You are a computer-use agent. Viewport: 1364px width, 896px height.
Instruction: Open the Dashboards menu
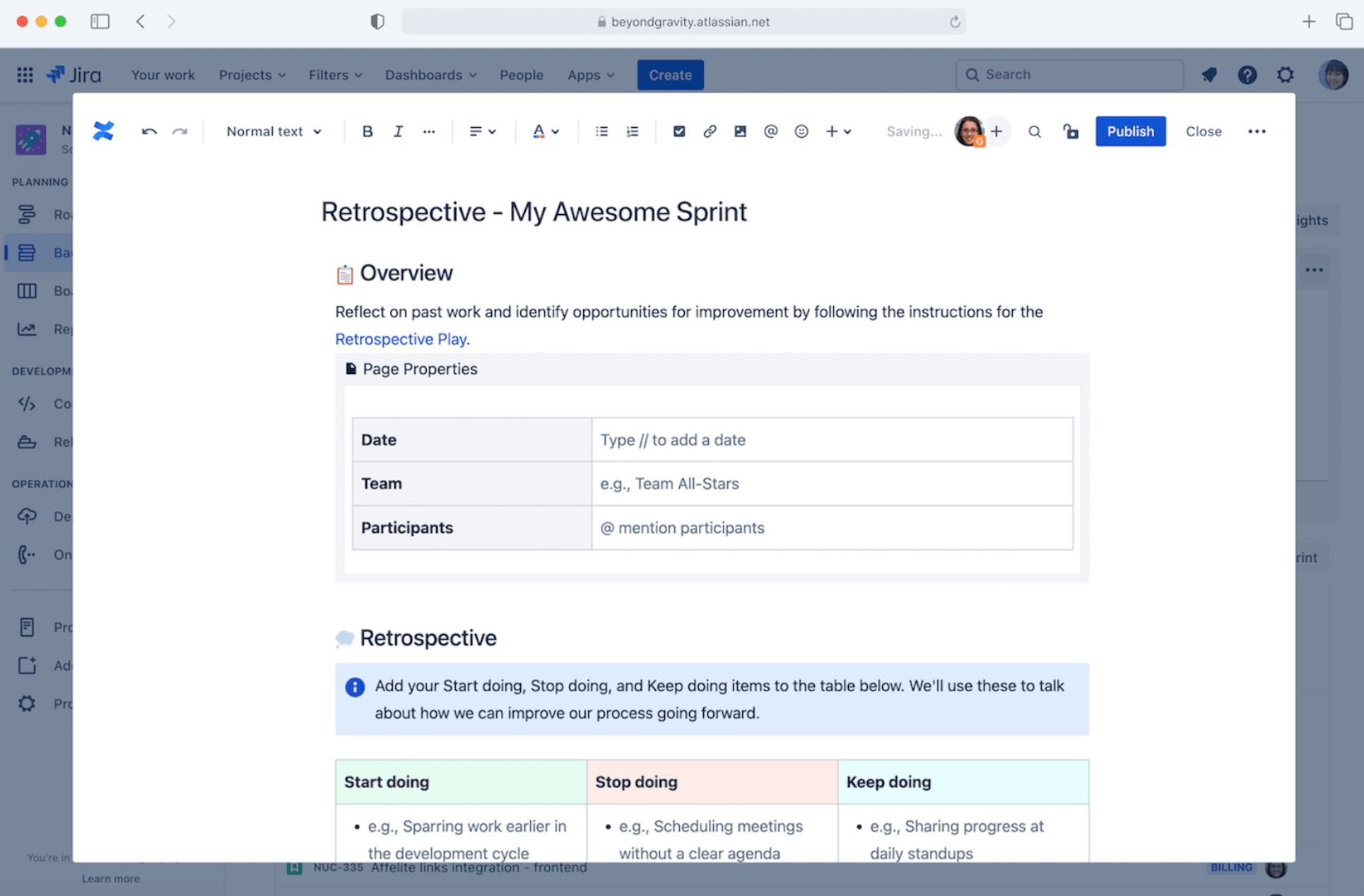[x=430, y=75]
